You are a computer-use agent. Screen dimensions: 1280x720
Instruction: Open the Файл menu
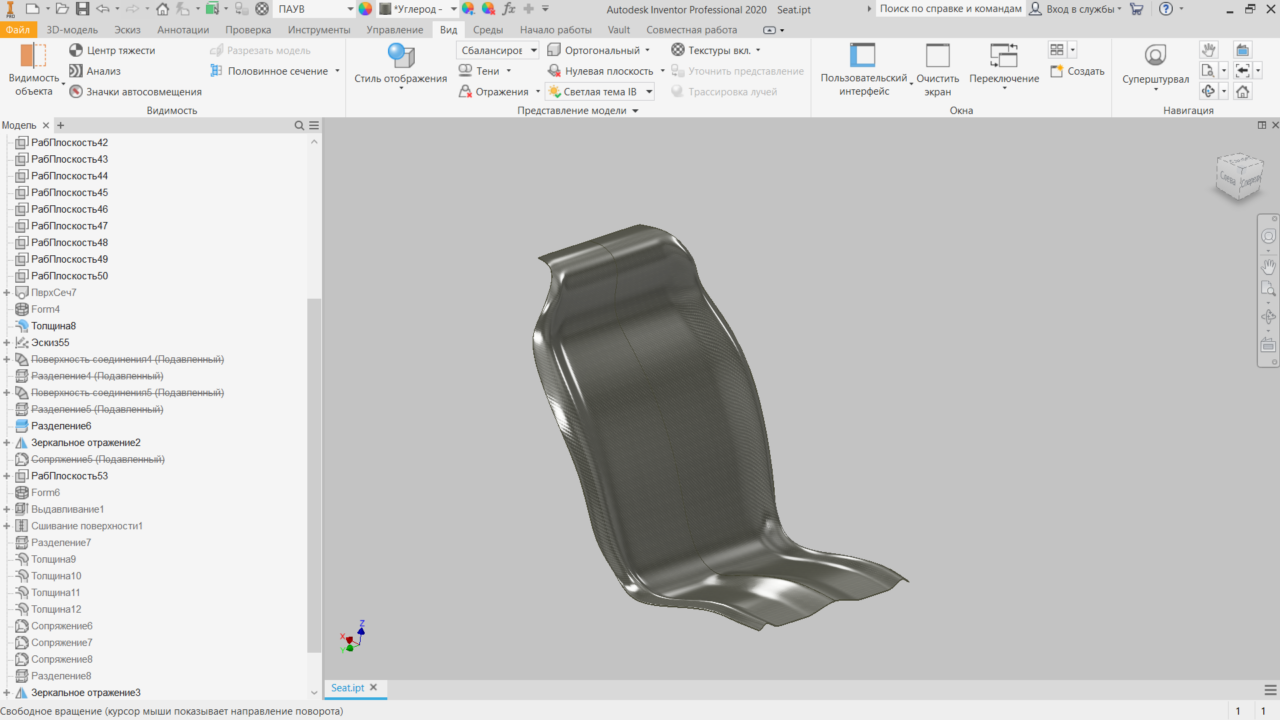point(20,30)
